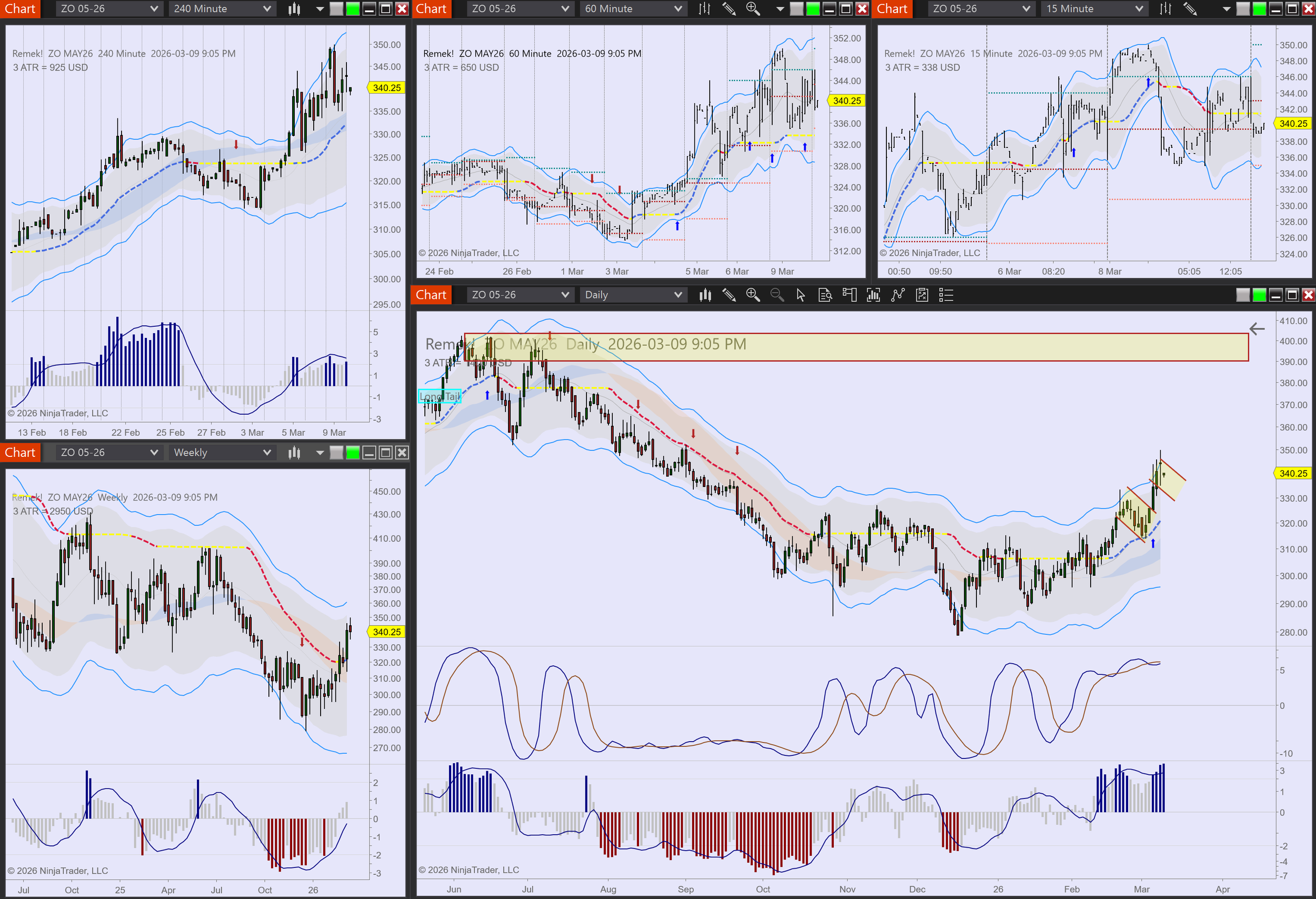Image resolution: width=1316 pixels, height=899 pixels.
Task: Open Data Box icon in Daily chart
Action: coord(825,295)
